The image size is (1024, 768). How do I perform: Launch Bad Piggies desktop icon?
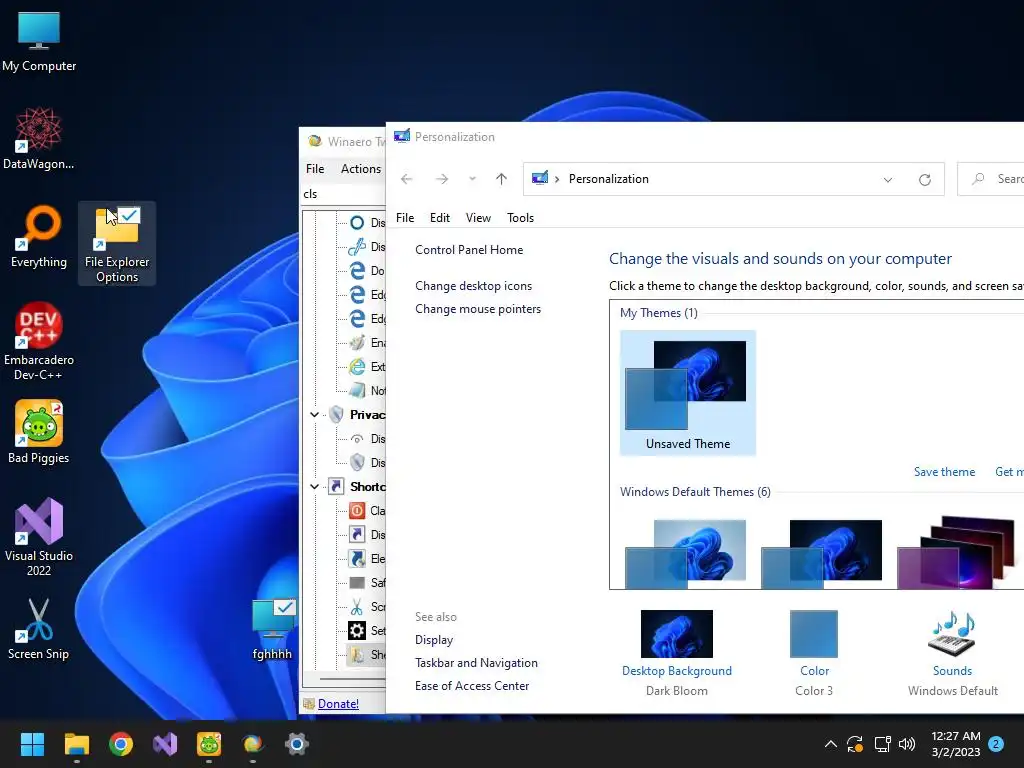39,432
